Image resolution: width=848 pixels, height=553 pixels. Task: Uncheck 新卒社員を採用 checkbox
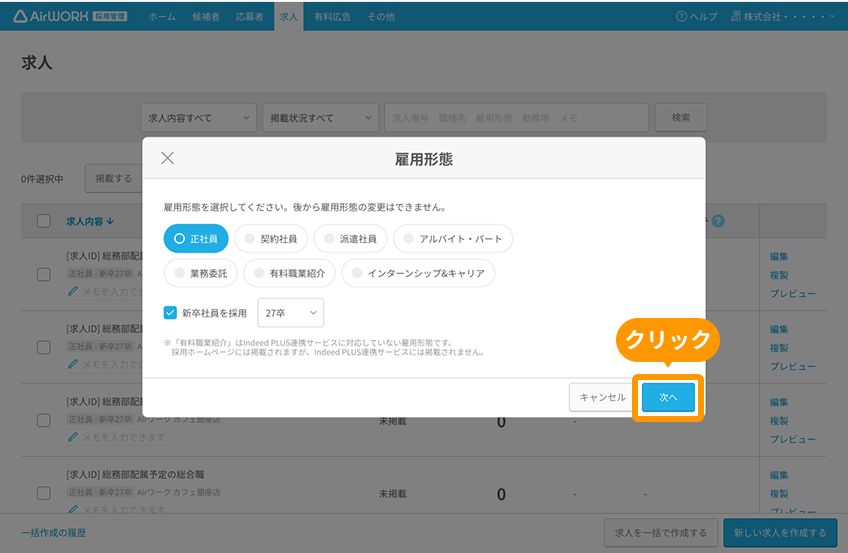point(170,313)
